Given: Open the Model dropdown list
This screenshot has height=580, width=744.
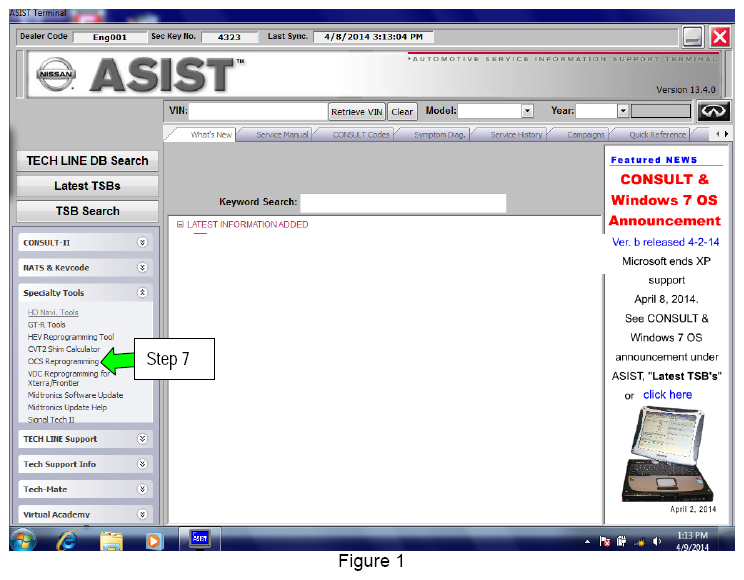Looking at the screenshot, I should (527, 111).
